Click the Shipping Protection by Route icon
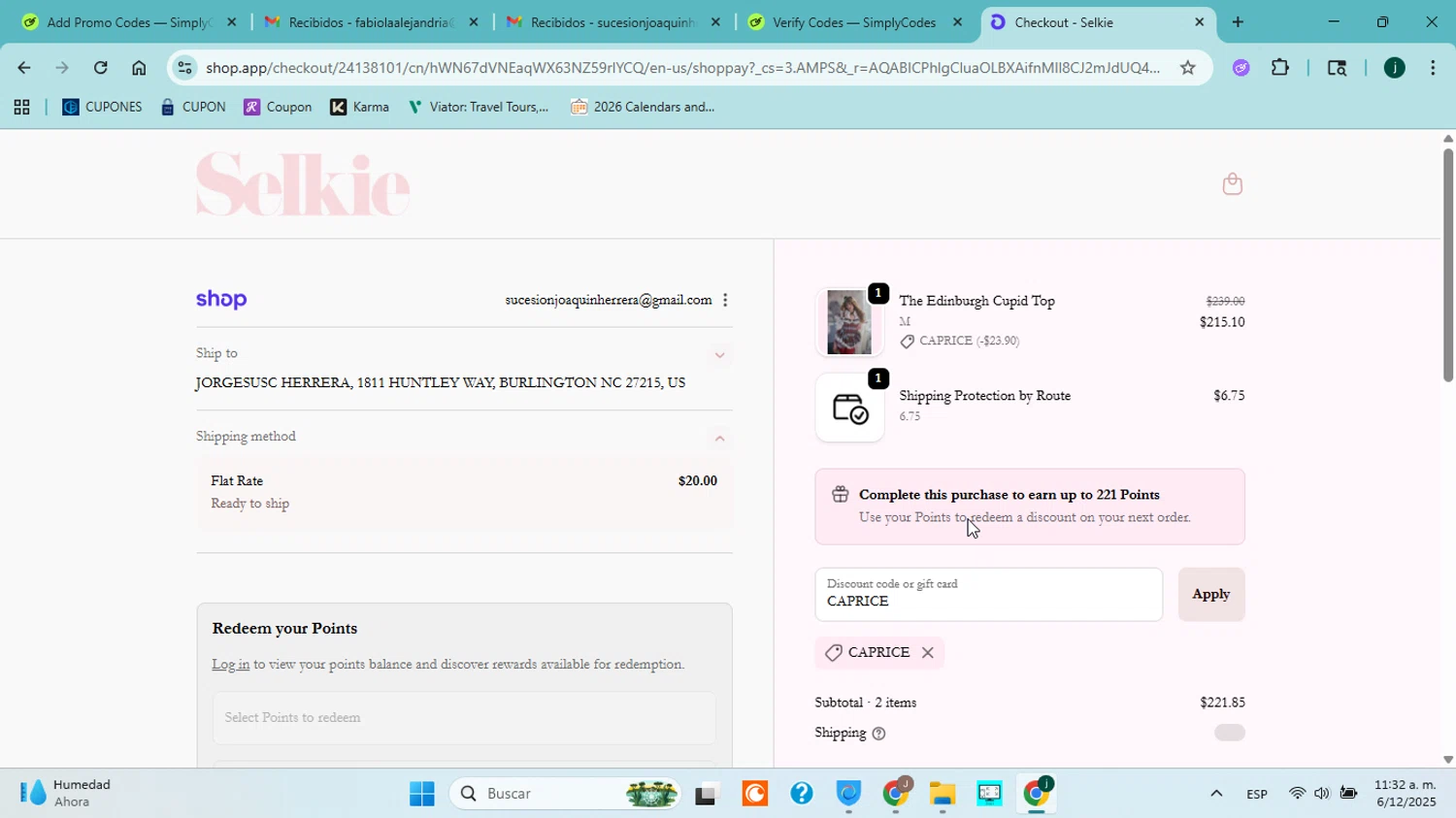1456x818 pixels. (849, 408)
